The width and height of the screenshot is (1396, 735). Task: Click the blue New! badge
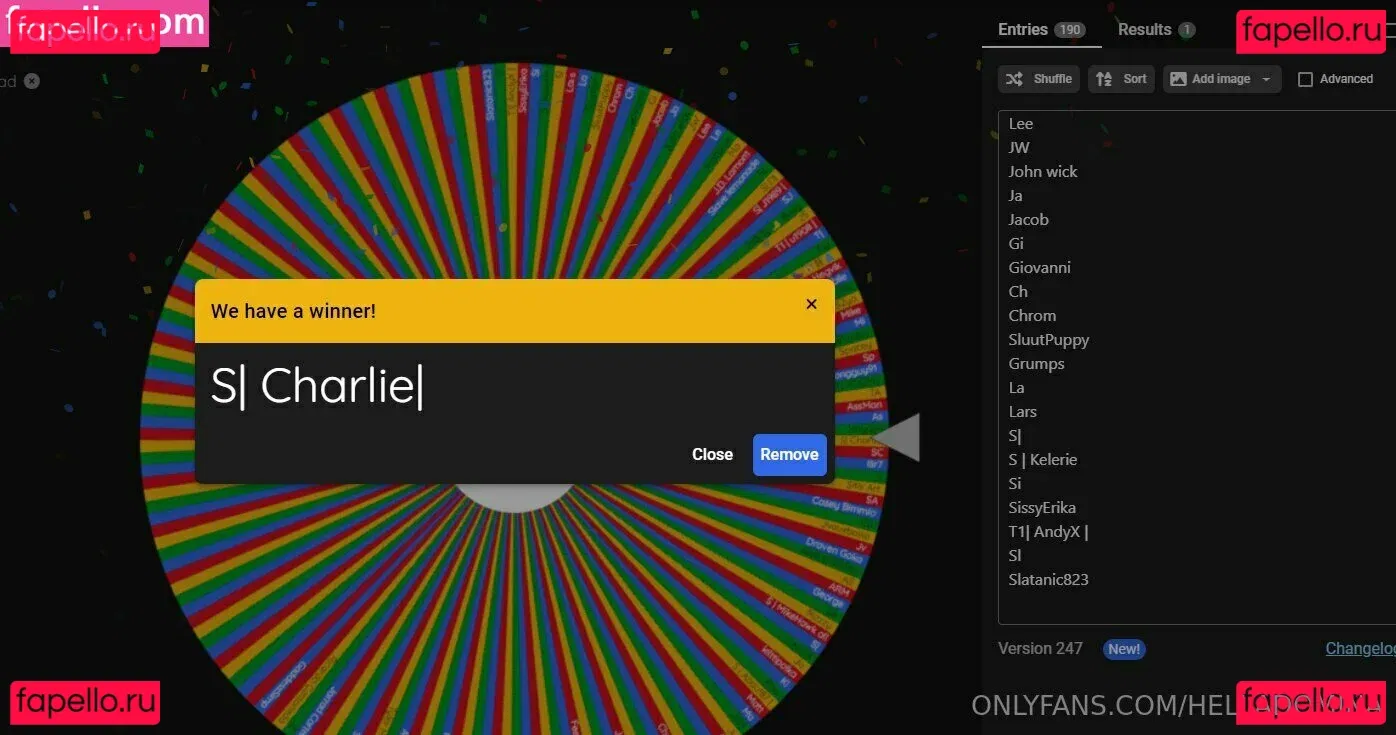(1123, 649)
